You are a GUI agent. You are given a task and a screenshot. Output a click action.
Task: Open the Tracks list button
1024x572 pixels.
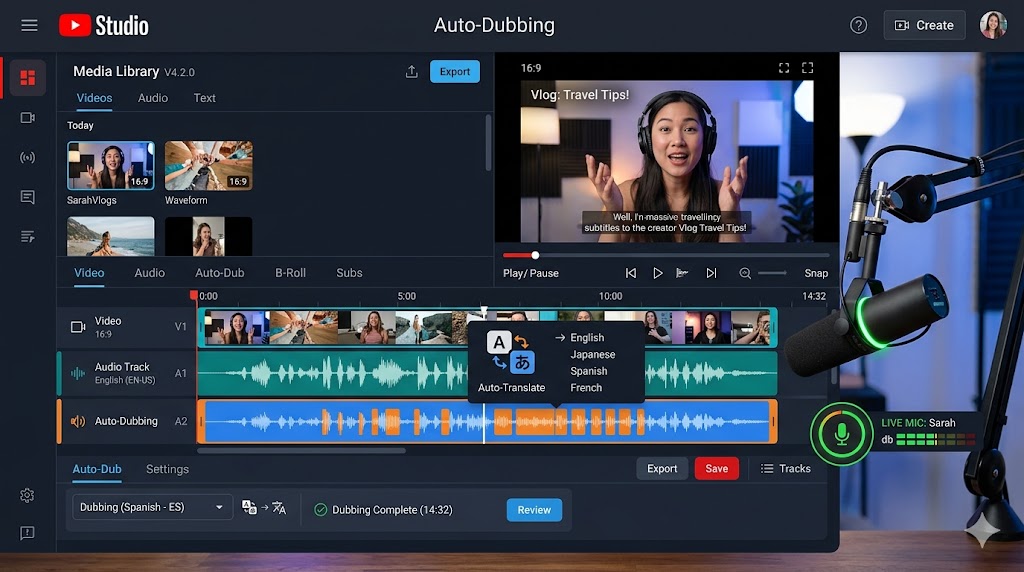786,468
